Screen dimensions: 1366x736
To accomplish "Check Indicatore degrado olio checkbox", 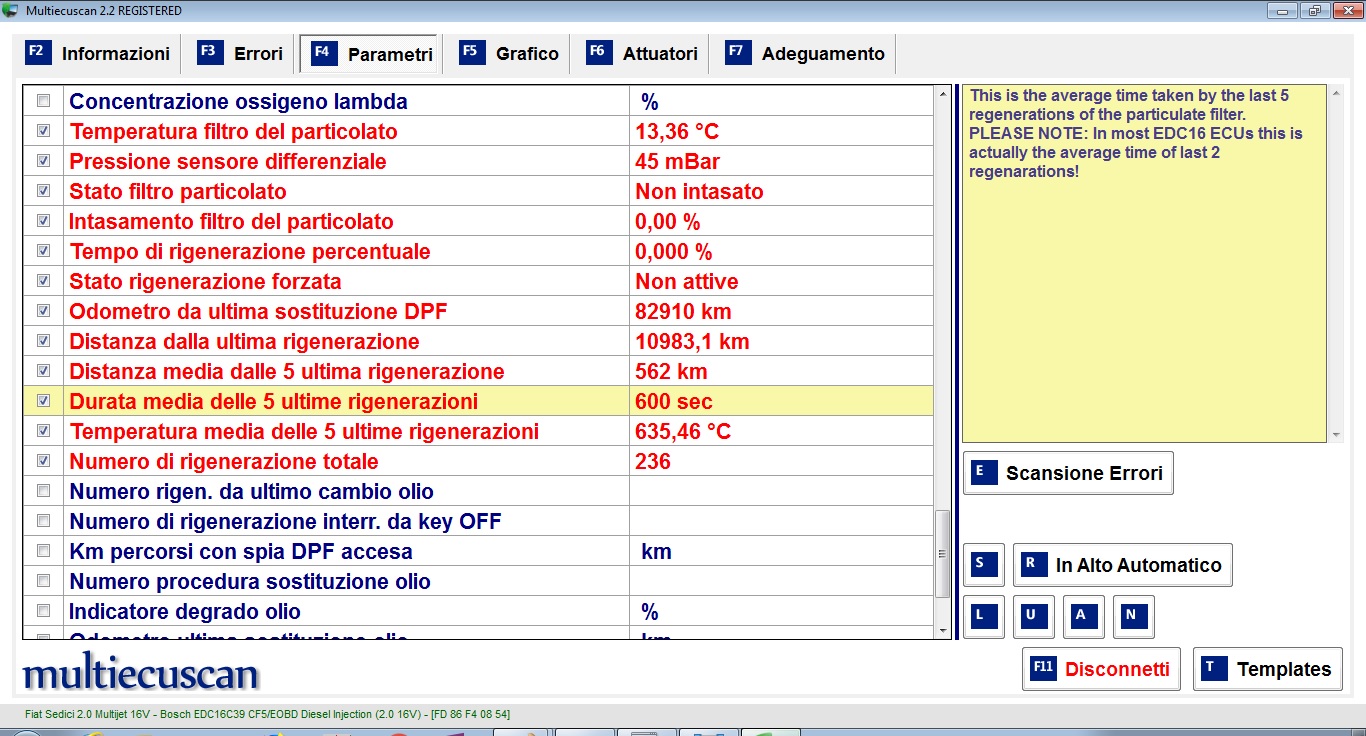I will point(43,611).
